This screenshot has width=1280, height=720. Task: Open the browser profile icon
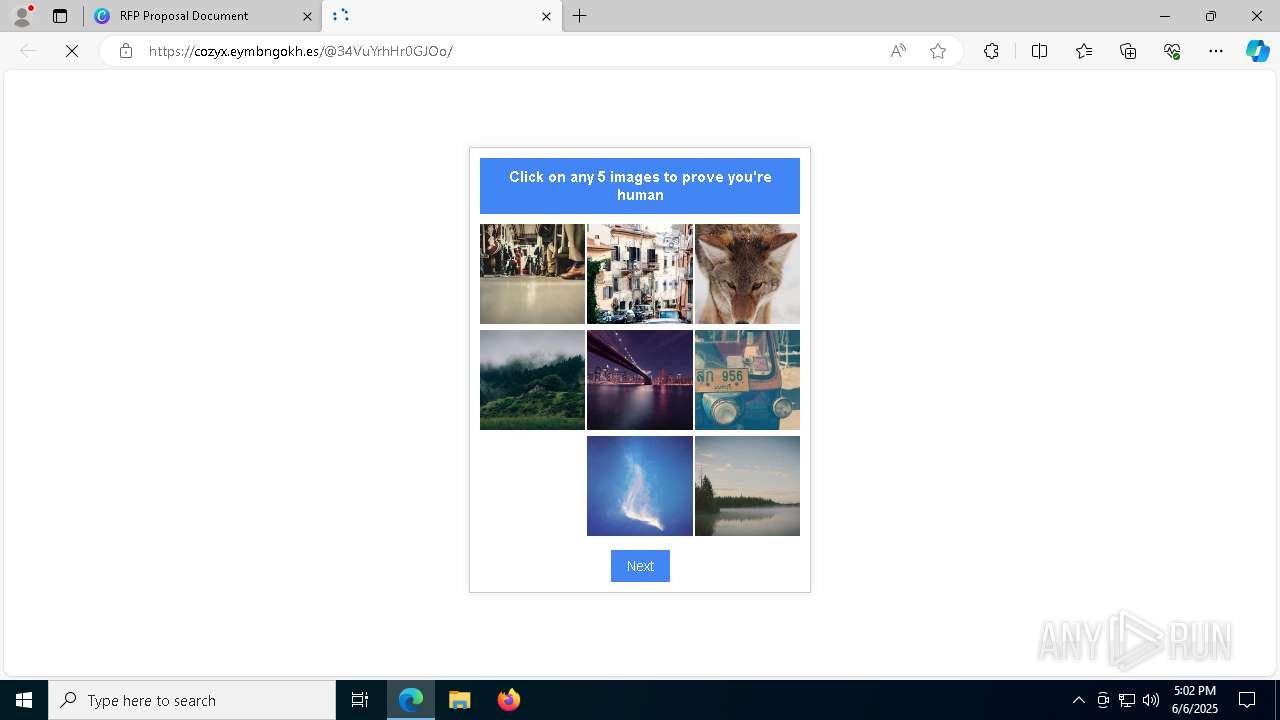[x=22, y=16]
